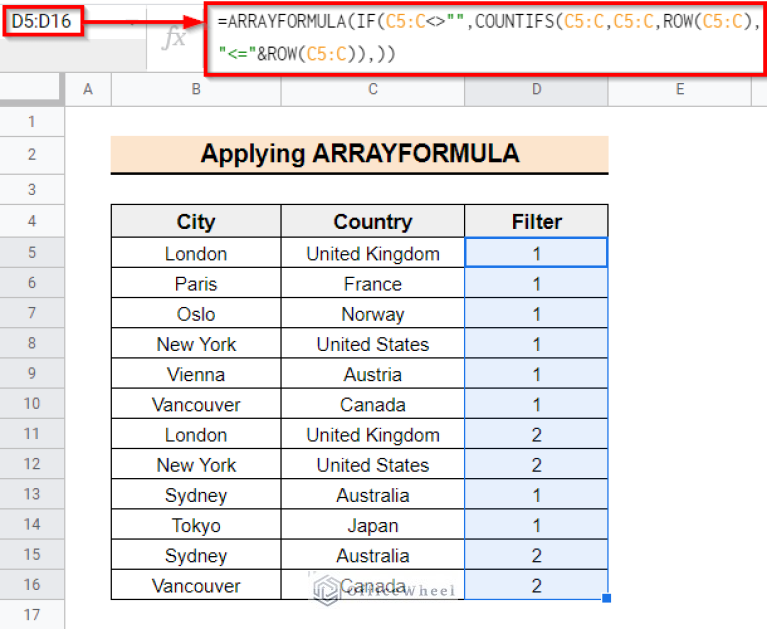Select column B header
This screenshot has width=767, height=629.
[196, 90]
